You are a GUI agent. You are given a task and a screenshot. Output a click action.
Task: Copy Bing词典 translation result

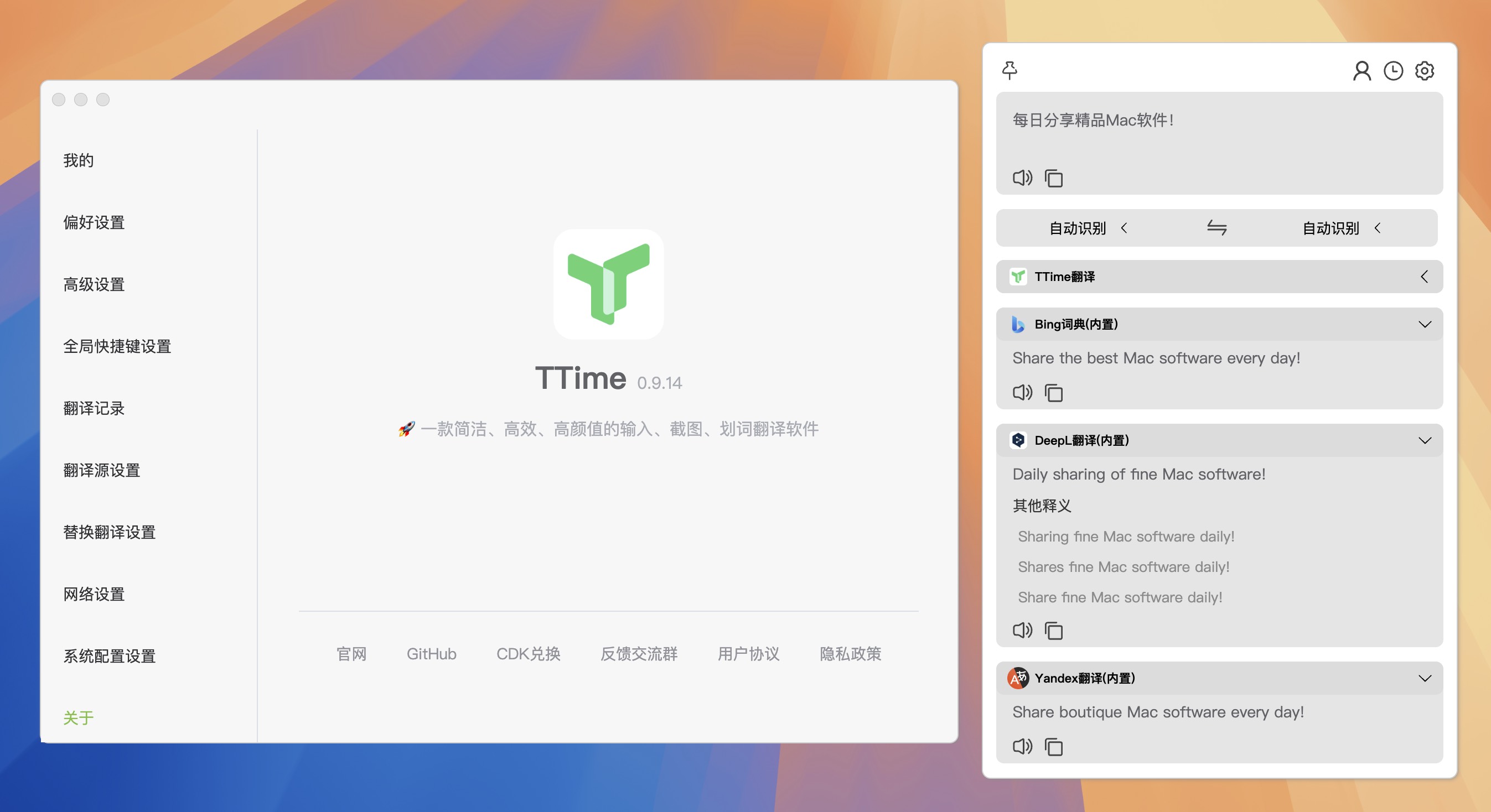[1054, 392]
